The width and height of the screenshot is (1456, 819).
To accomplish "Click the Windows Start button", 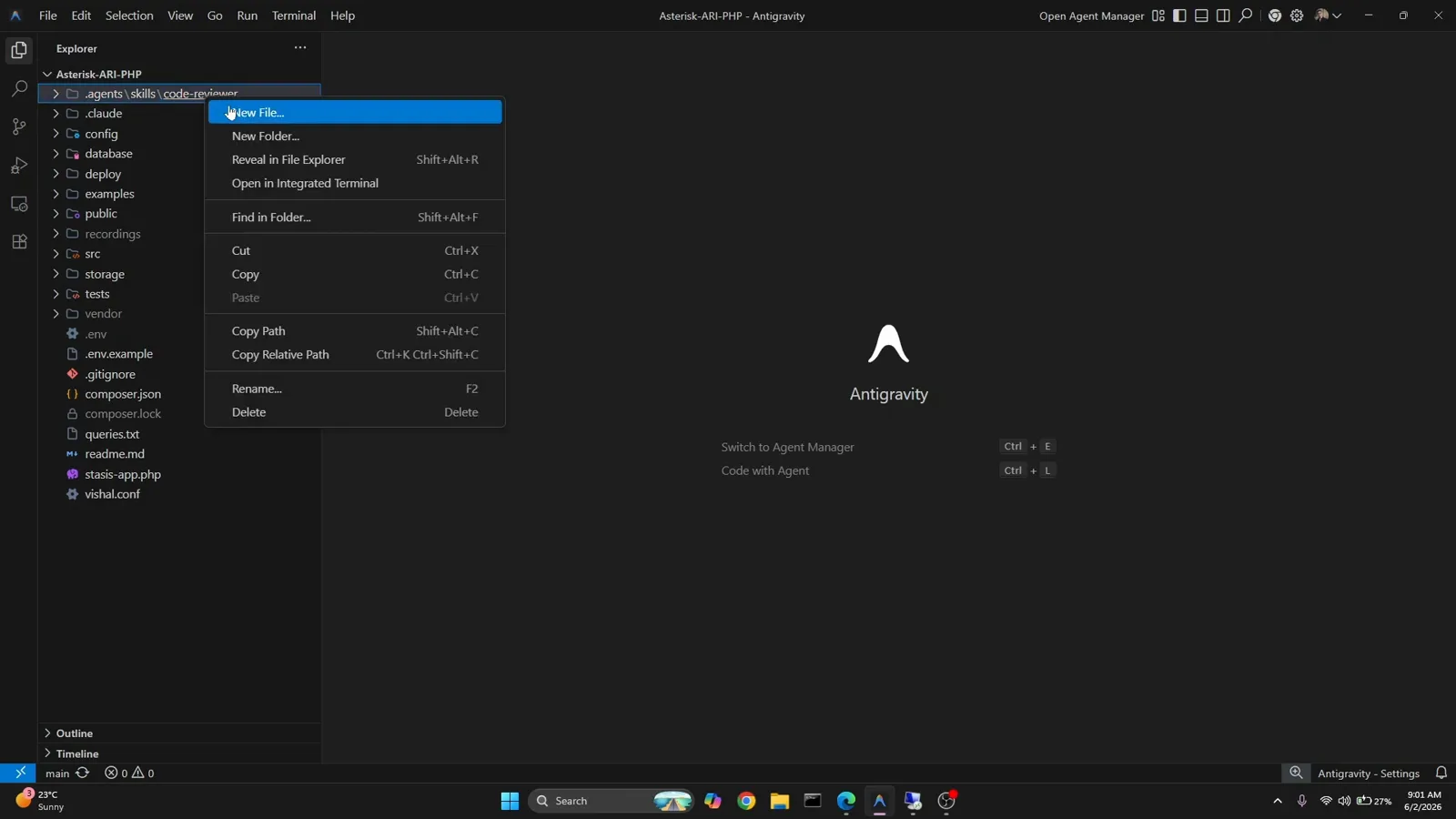I will click(x=510, y=801).
